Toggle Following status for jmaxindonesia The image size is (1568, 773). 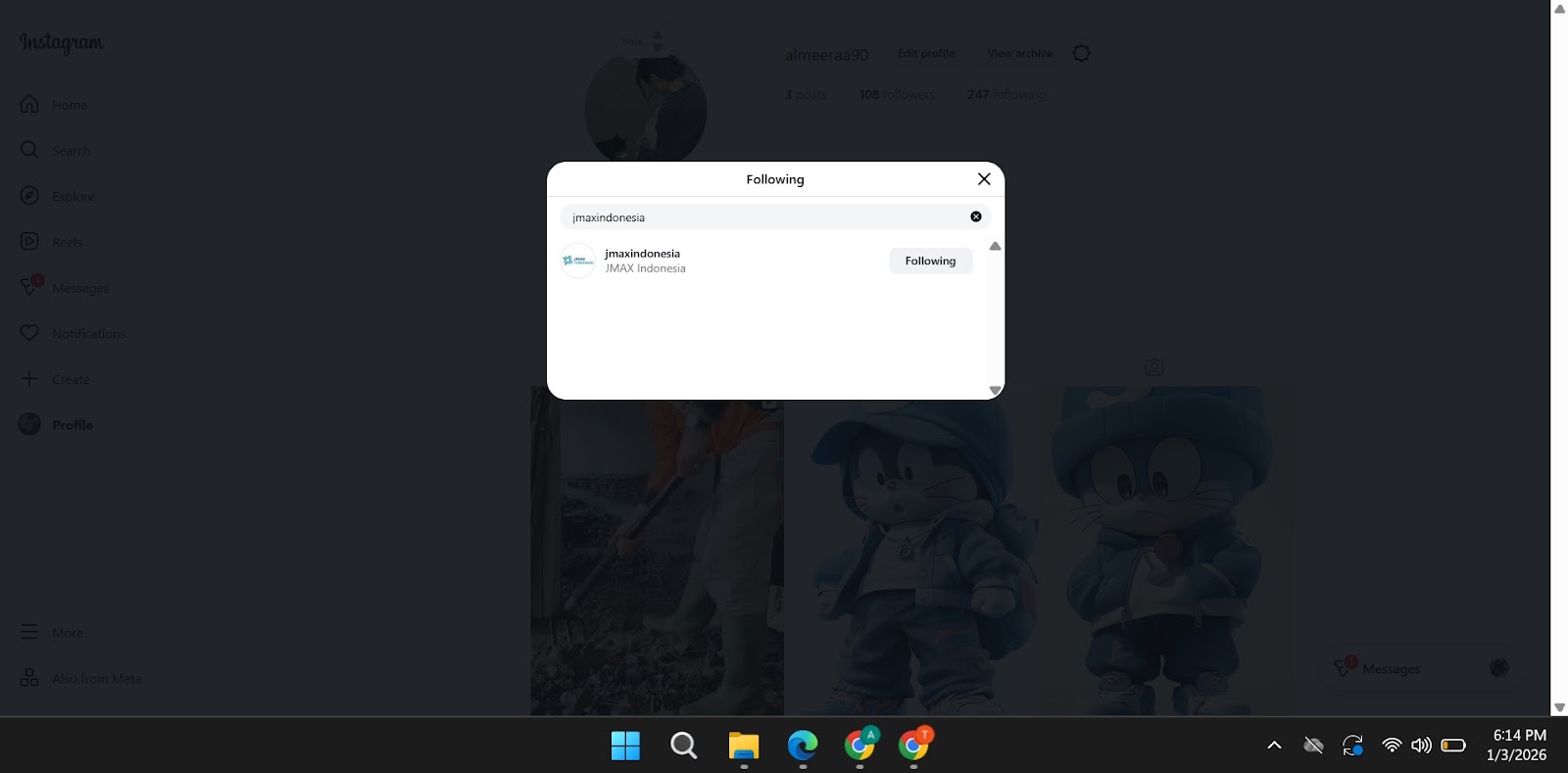(930, 261)
